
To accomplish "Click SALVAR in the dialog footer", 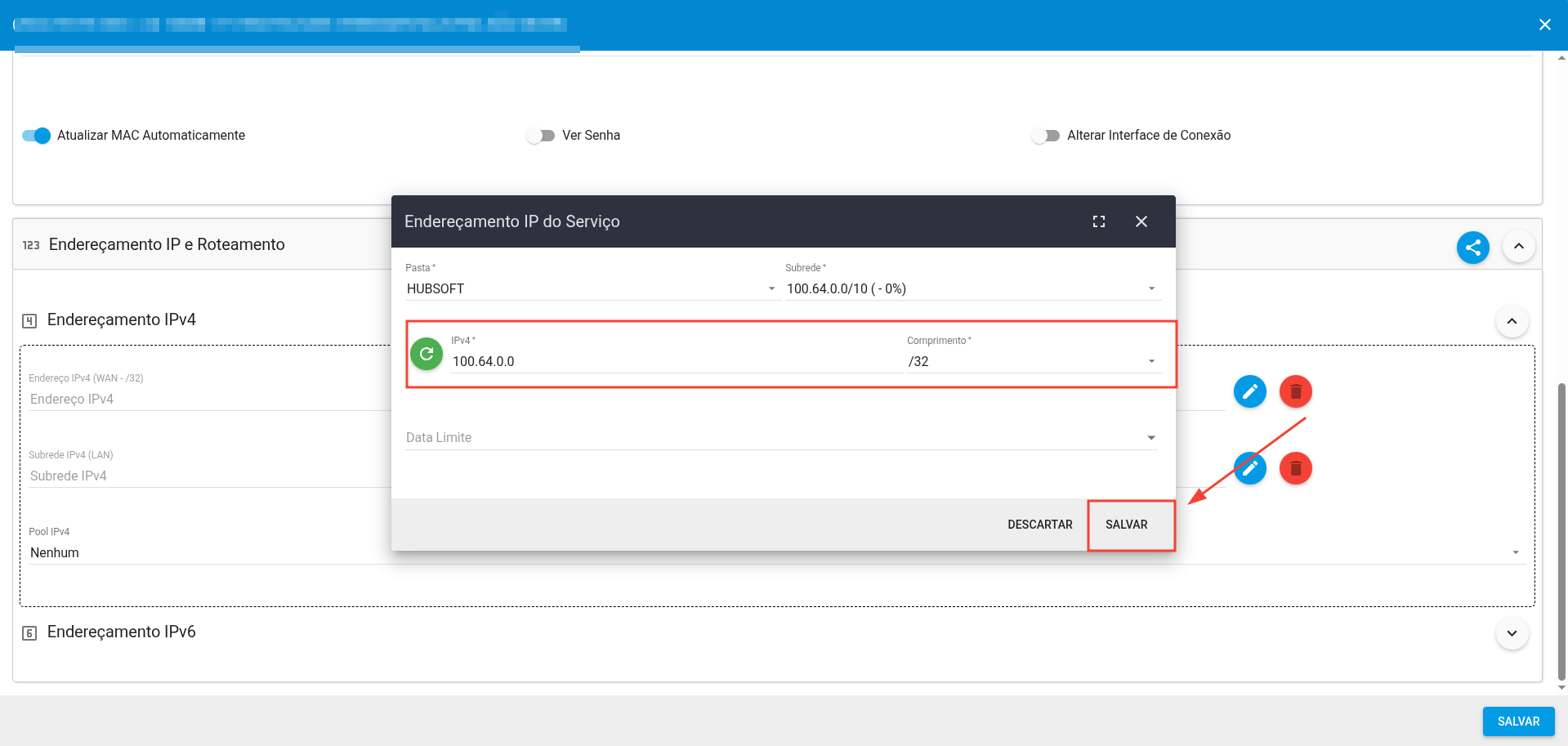I will tap(1126, 525).
